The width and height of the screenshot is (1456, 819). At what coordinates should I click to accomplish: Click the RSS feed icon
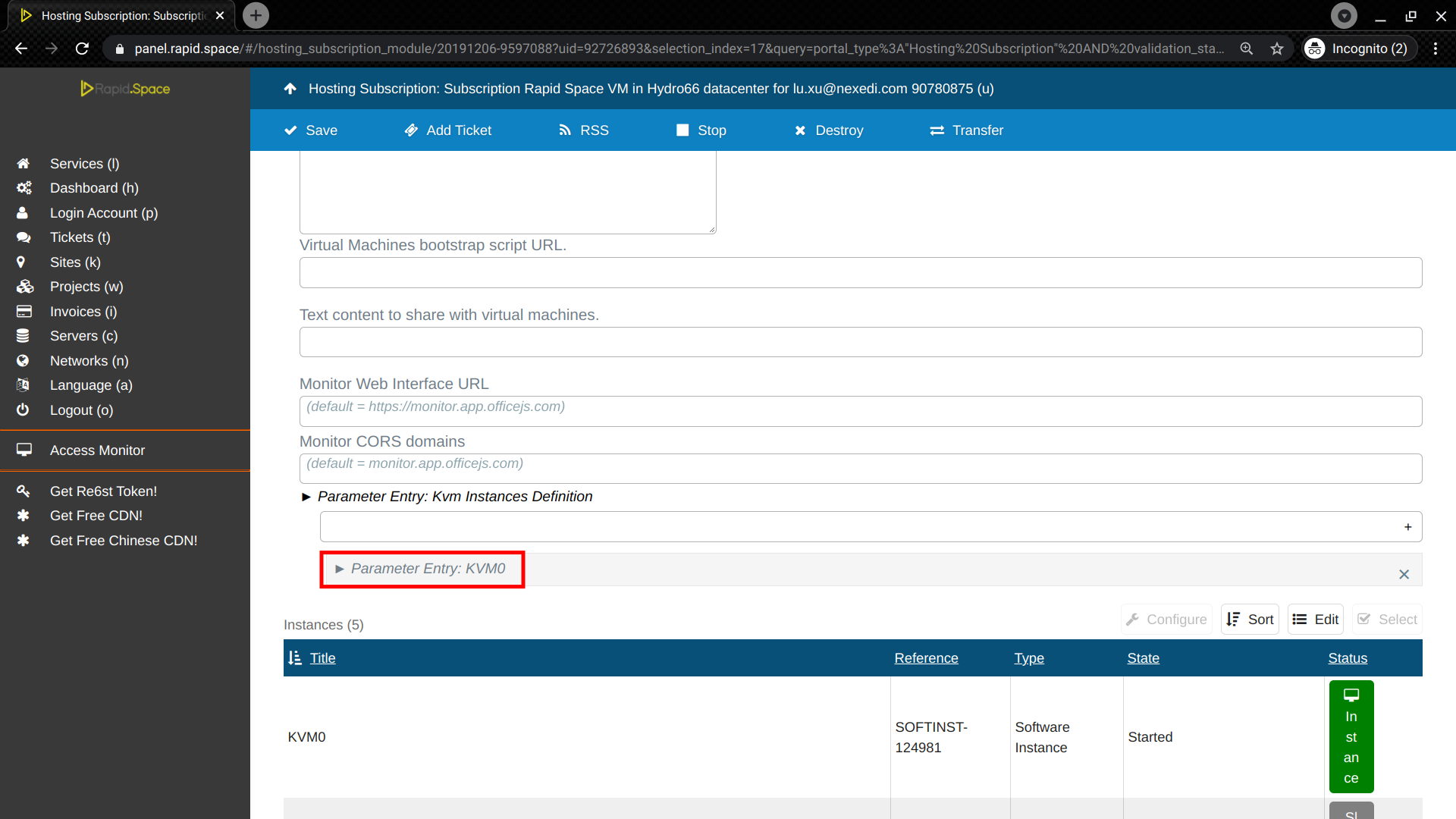[567, 130]
